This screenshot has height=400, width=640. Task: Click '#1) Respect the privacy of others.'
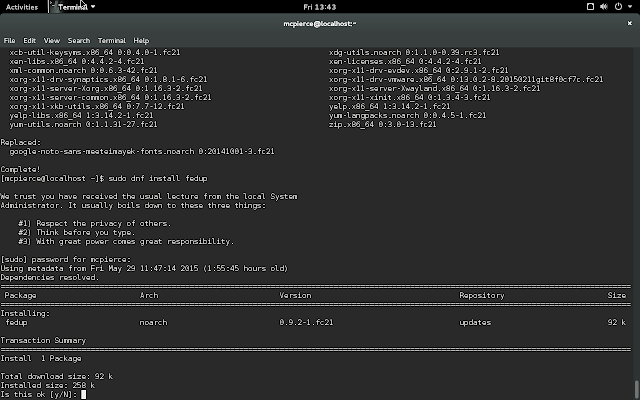pos(95,223)
